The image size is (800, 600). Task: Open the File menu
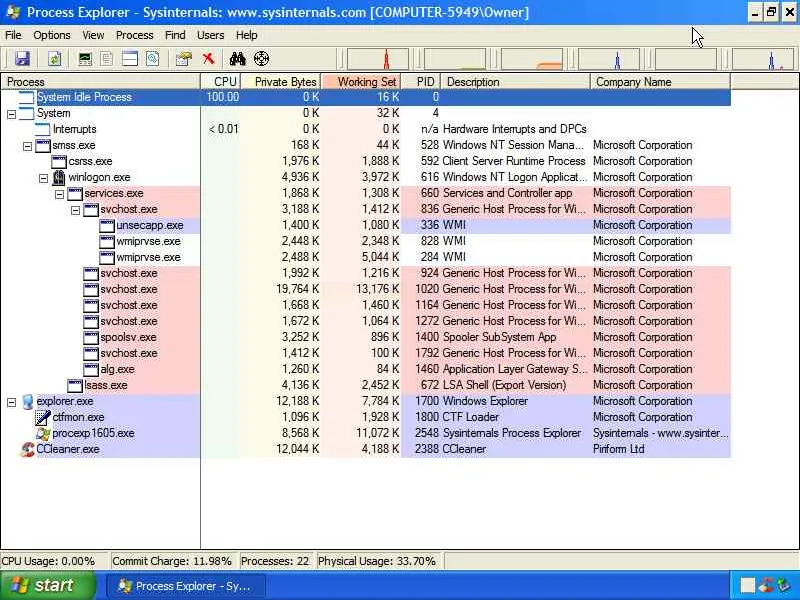[x=13, y=35]
